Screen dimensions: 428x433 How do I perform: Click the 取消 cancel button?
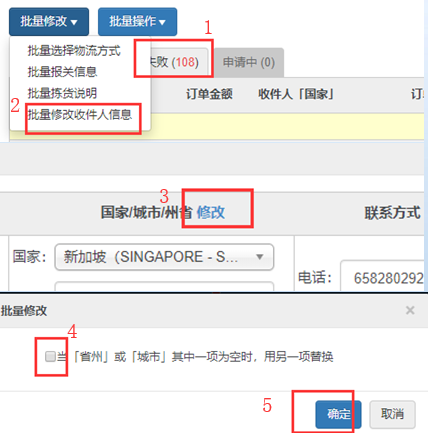[x=392, y=414]
